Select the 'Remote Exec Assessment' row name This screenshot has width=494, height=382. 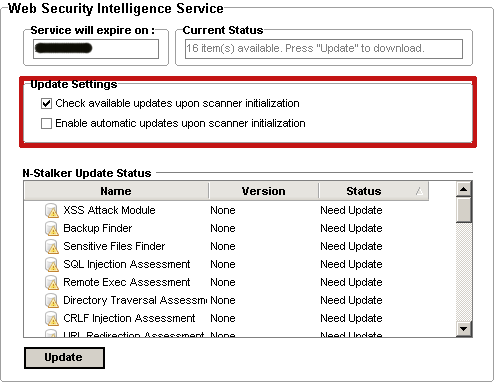click(x=127, y=282)
